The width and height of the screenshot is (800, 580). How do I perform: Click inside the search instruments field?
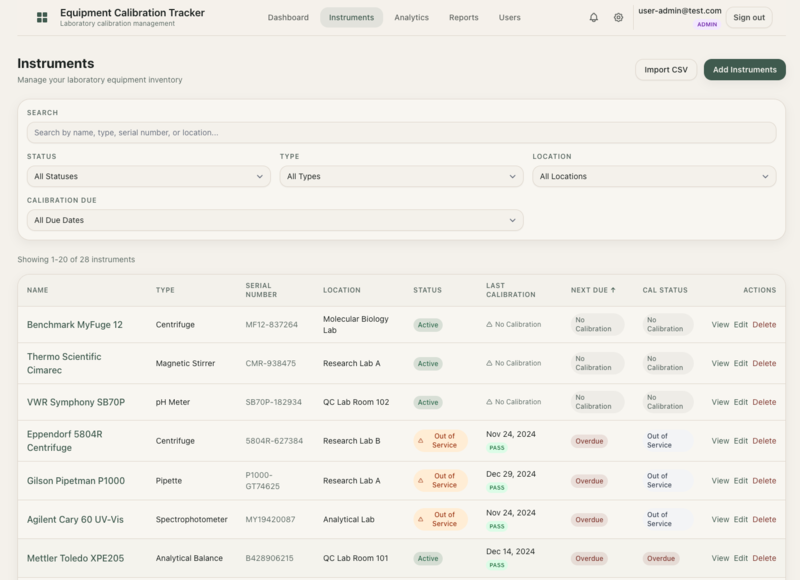click(x=400, y=131)
